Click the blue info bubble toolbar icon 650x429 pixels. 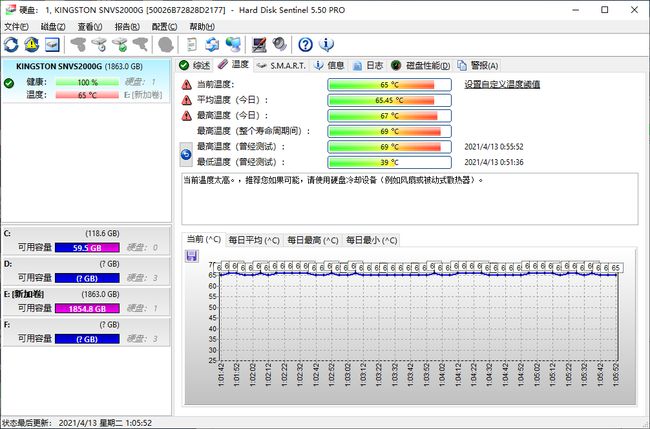click(x=327, y=44)
